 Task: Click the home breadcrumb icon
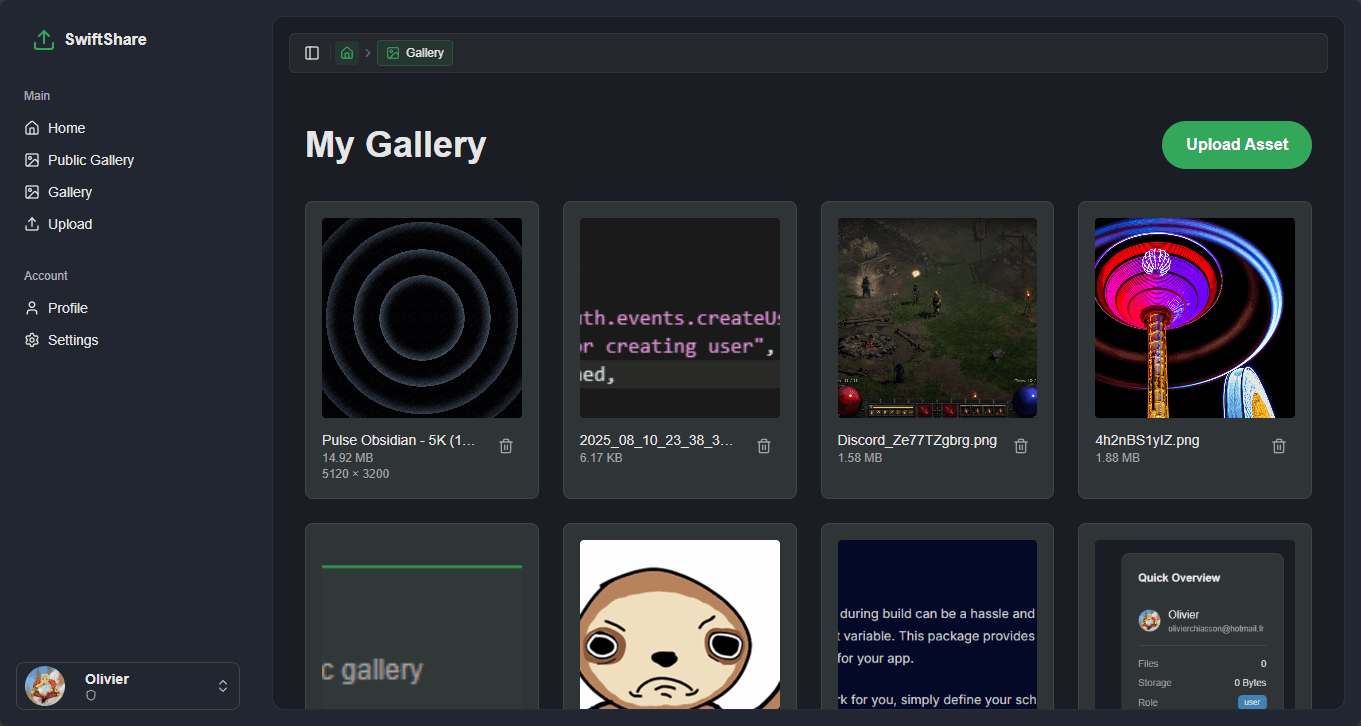347,53
